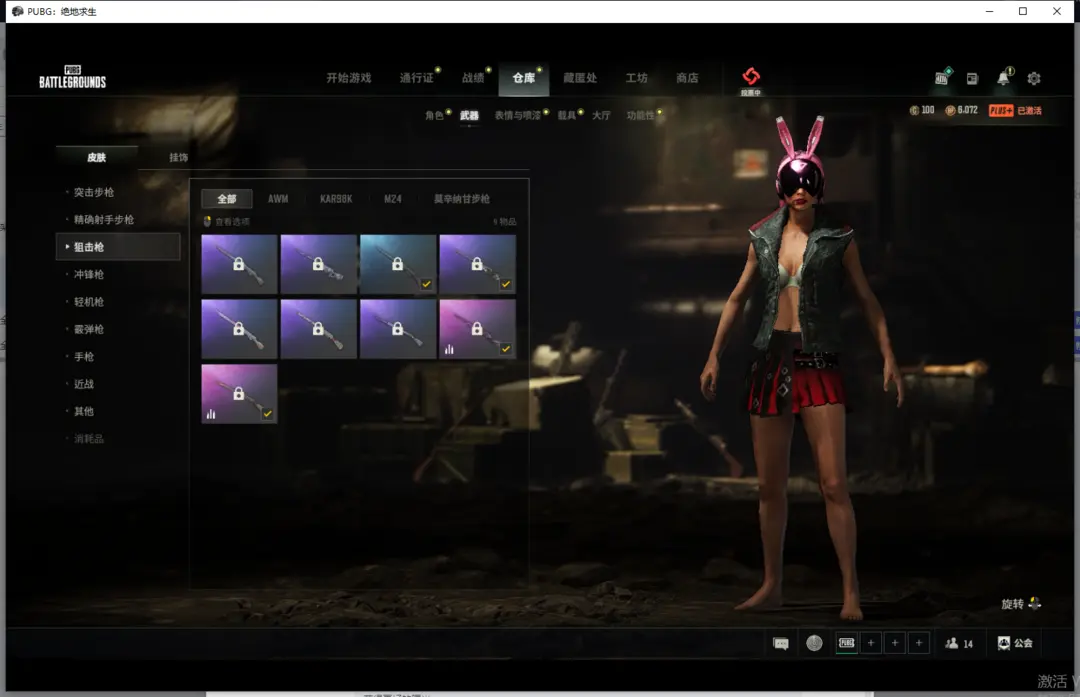
Task: Open the 公会 guild icon
Action: pyautogui.click(x=1015, y=643)
